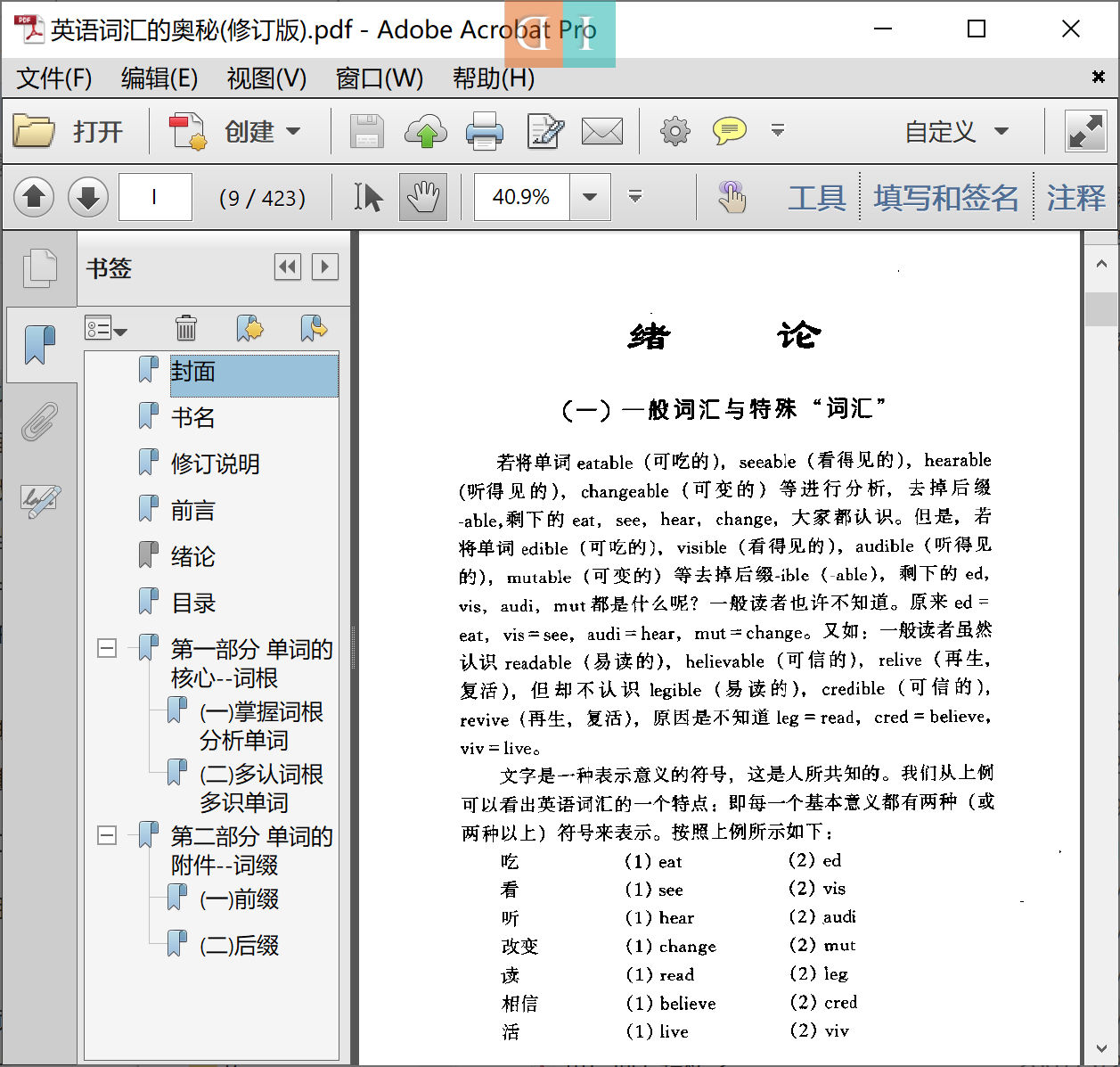Click the 40.9% zoom value field

(x=521, y=197)
